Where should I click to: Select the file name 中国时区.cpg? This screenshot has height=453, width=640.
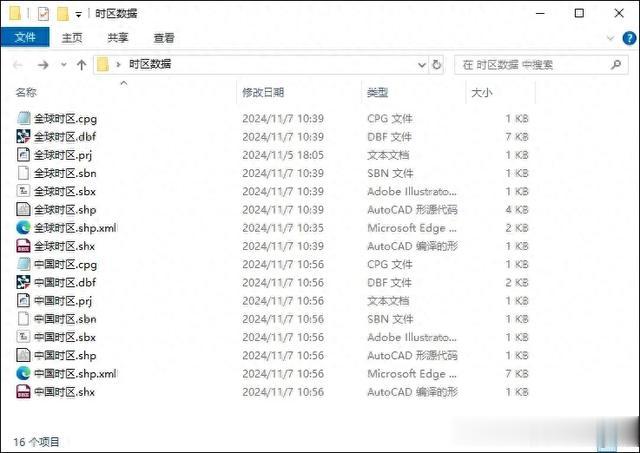click(x=65, y=264)
